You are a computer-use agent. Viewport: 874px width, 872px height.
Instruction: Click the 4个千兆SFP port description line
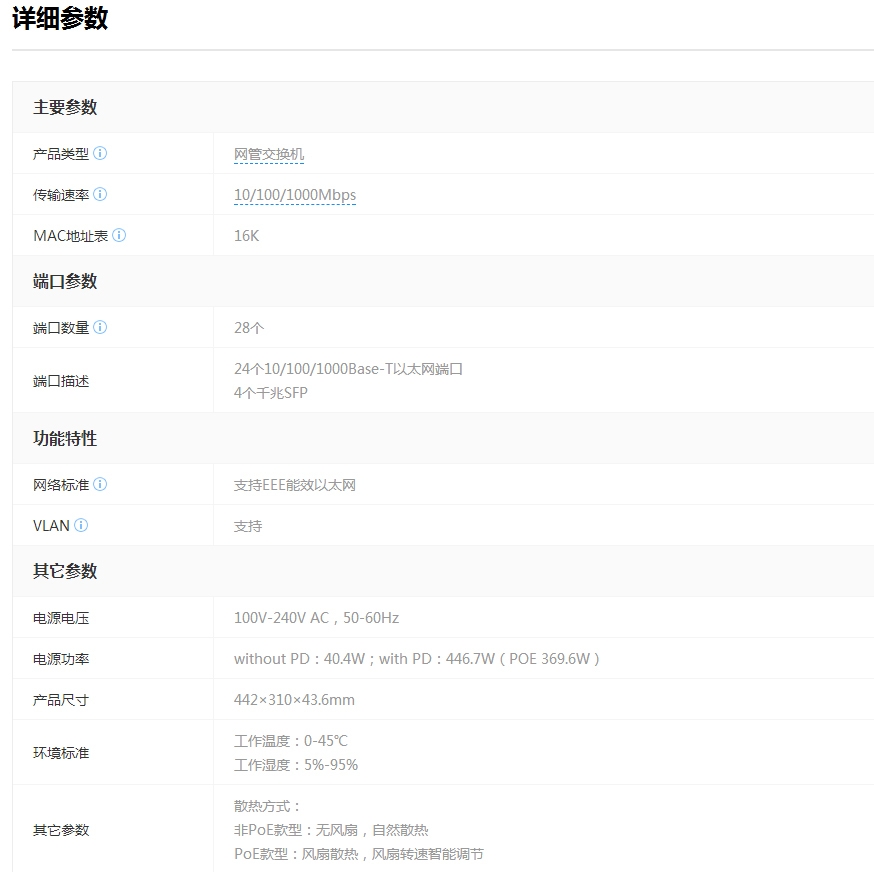coord(271,393)
